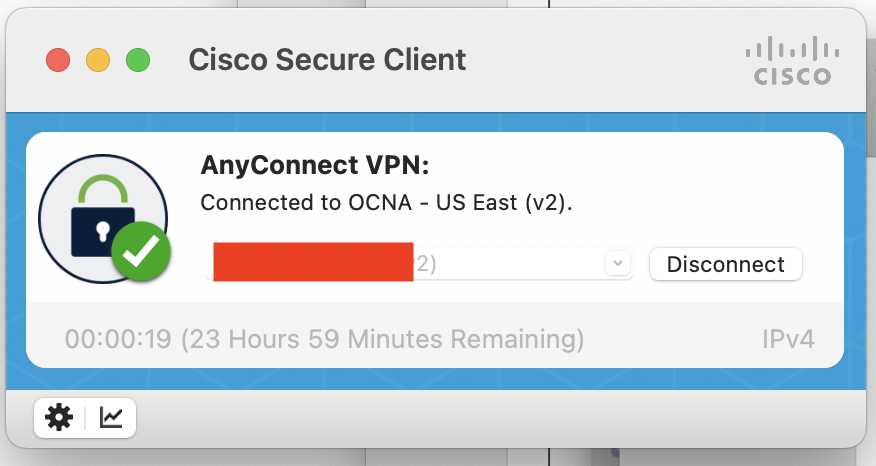Click the Connected to OCNA status message

387,202
